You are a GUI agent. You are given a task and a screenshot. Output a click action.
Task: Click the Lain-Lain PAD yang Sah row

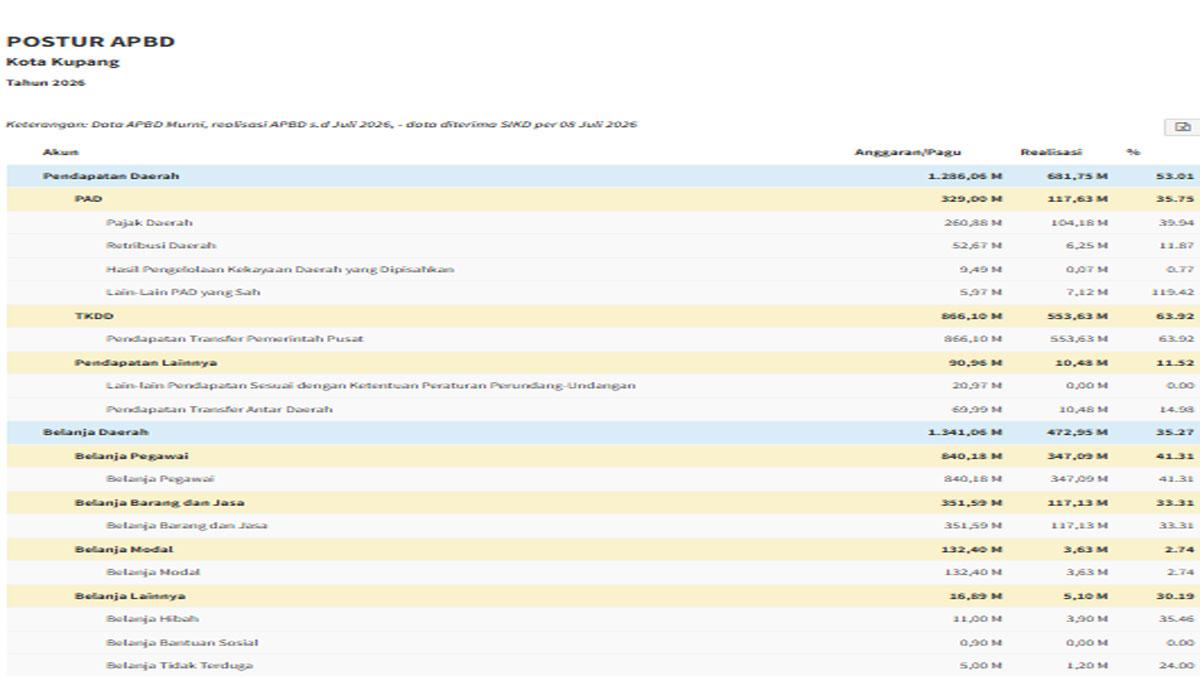(x=603, y=293)
